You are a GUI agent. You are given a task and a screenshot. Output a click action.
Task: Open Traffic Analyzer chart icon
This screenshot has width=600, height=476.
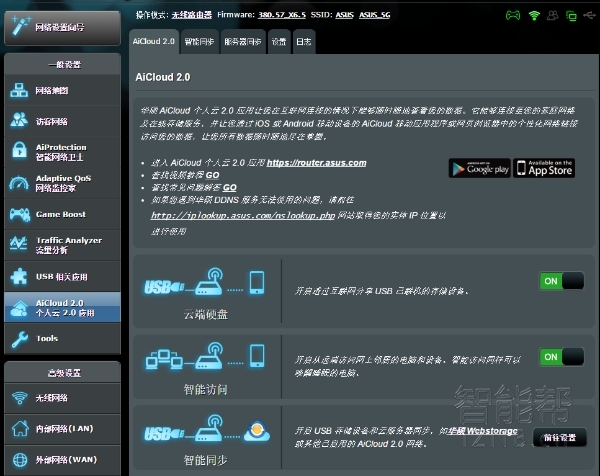(19, 243)
